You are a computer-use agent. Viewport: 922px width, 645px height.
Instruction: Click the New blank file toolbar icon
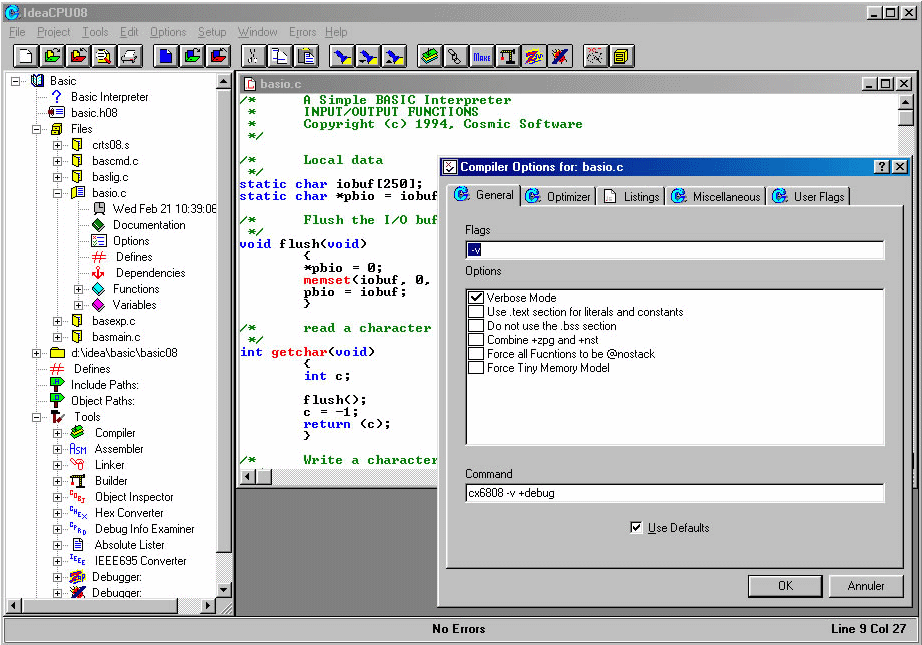point(26,56)
